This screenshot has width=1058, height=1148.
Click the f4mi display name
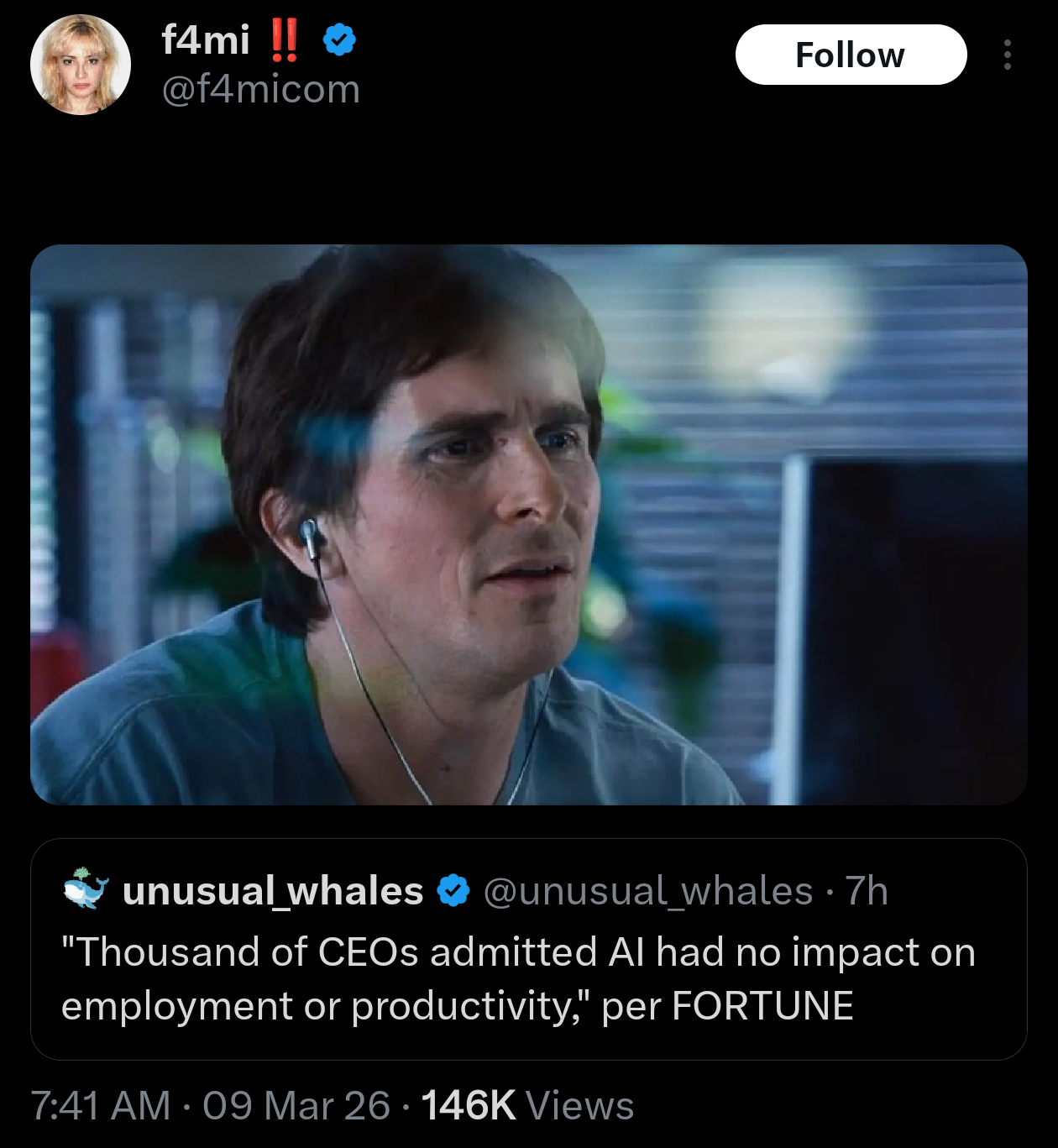click(204, 37)
